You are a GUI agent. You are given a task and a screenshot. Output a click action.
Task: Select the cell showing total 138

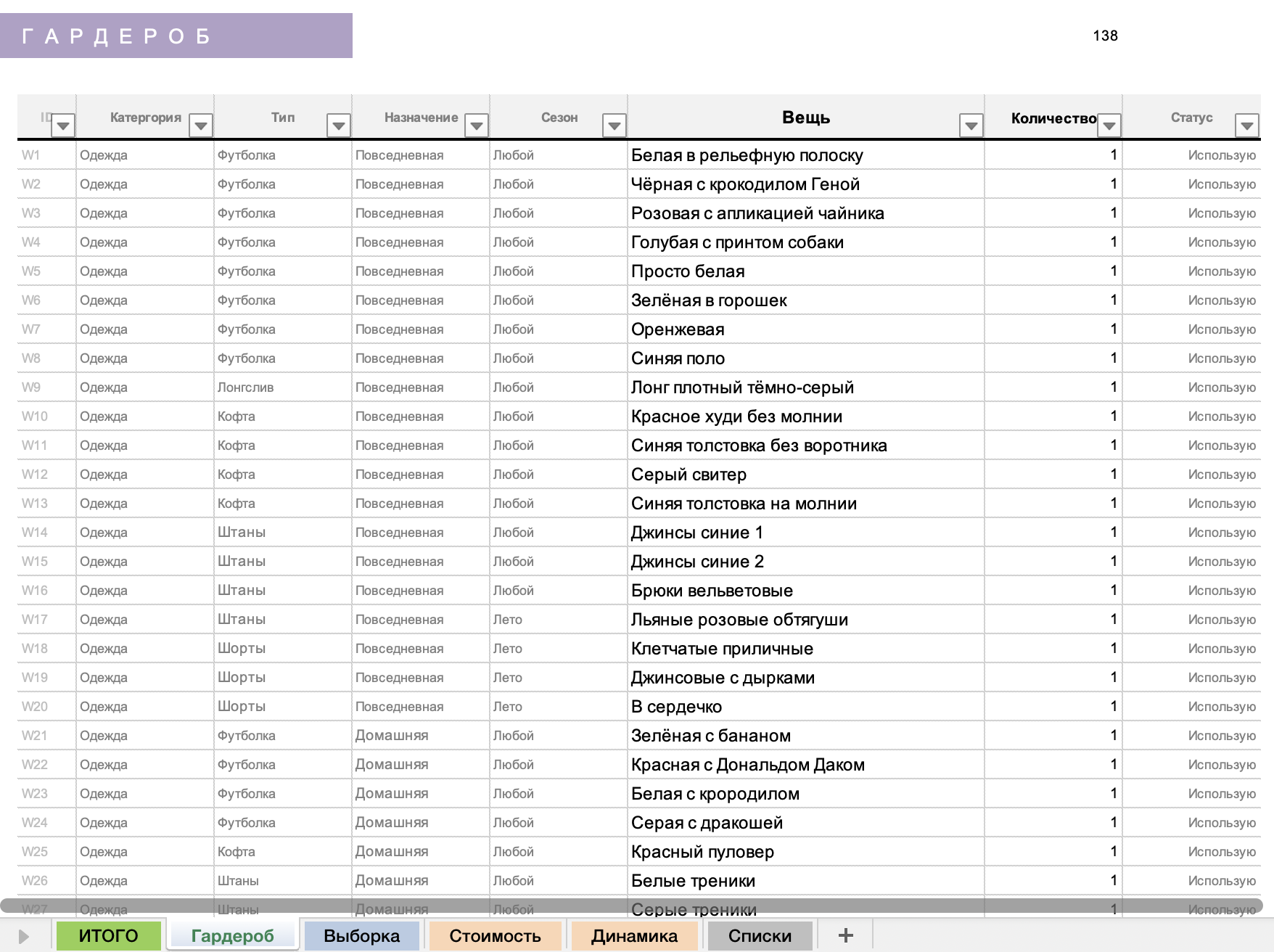(1105, 36)
